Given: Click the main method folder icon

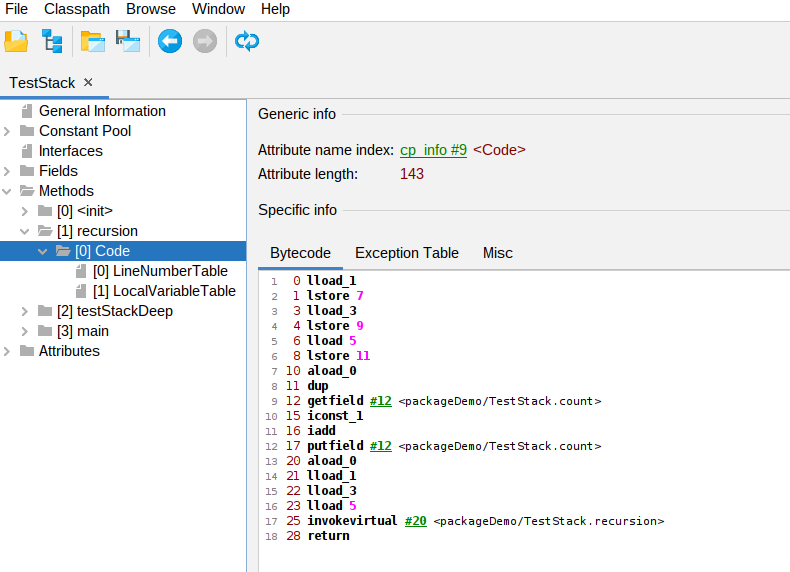Looking at the screenshot, I should [45, 331].
